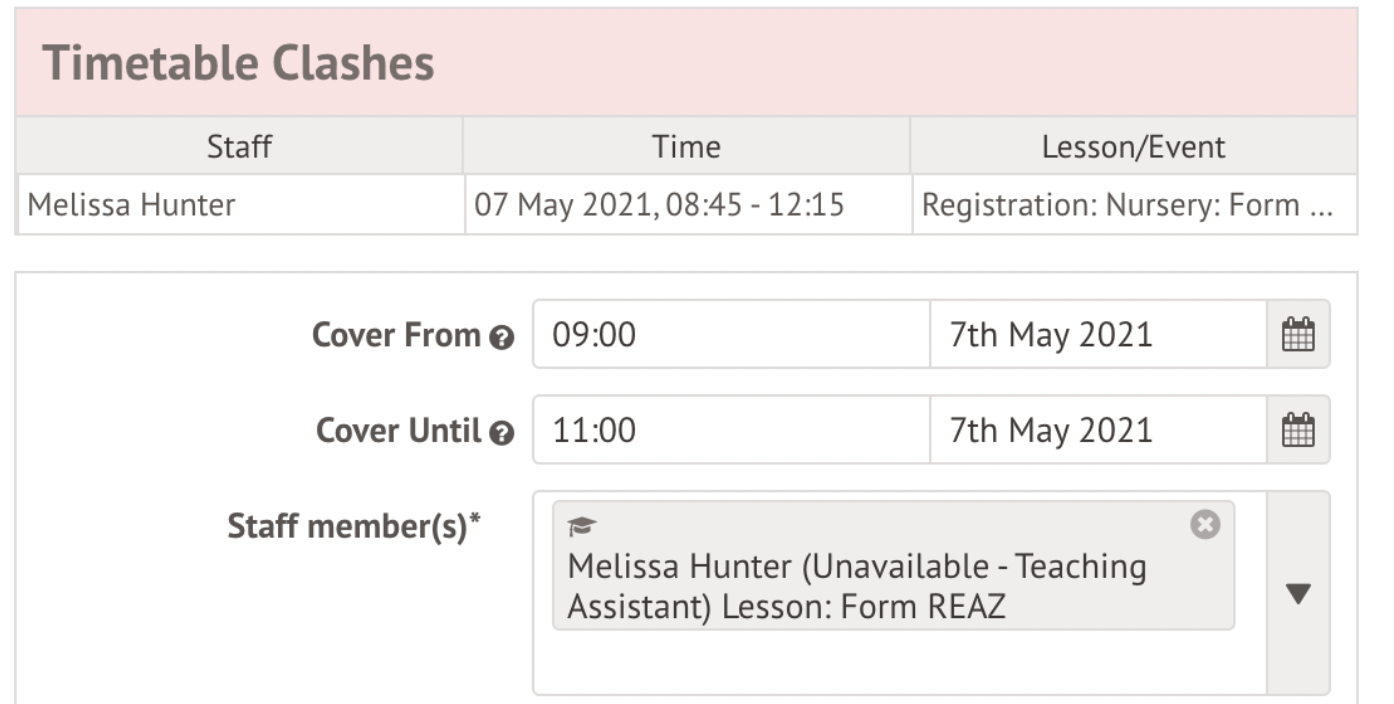Click the Lesson/Event column header
Image resolution: width=1394 pixels, height=704 pixels.
point(1133,147)
